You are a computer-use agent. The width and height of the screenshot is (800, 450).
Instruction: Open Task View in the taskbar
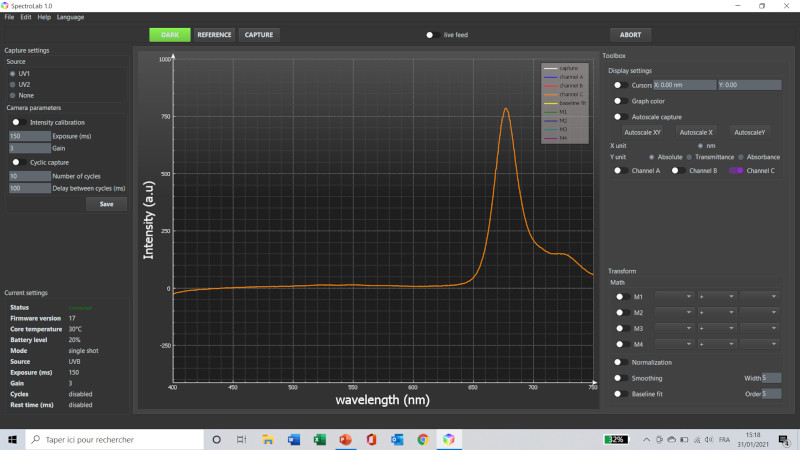[x=242, y=439]
